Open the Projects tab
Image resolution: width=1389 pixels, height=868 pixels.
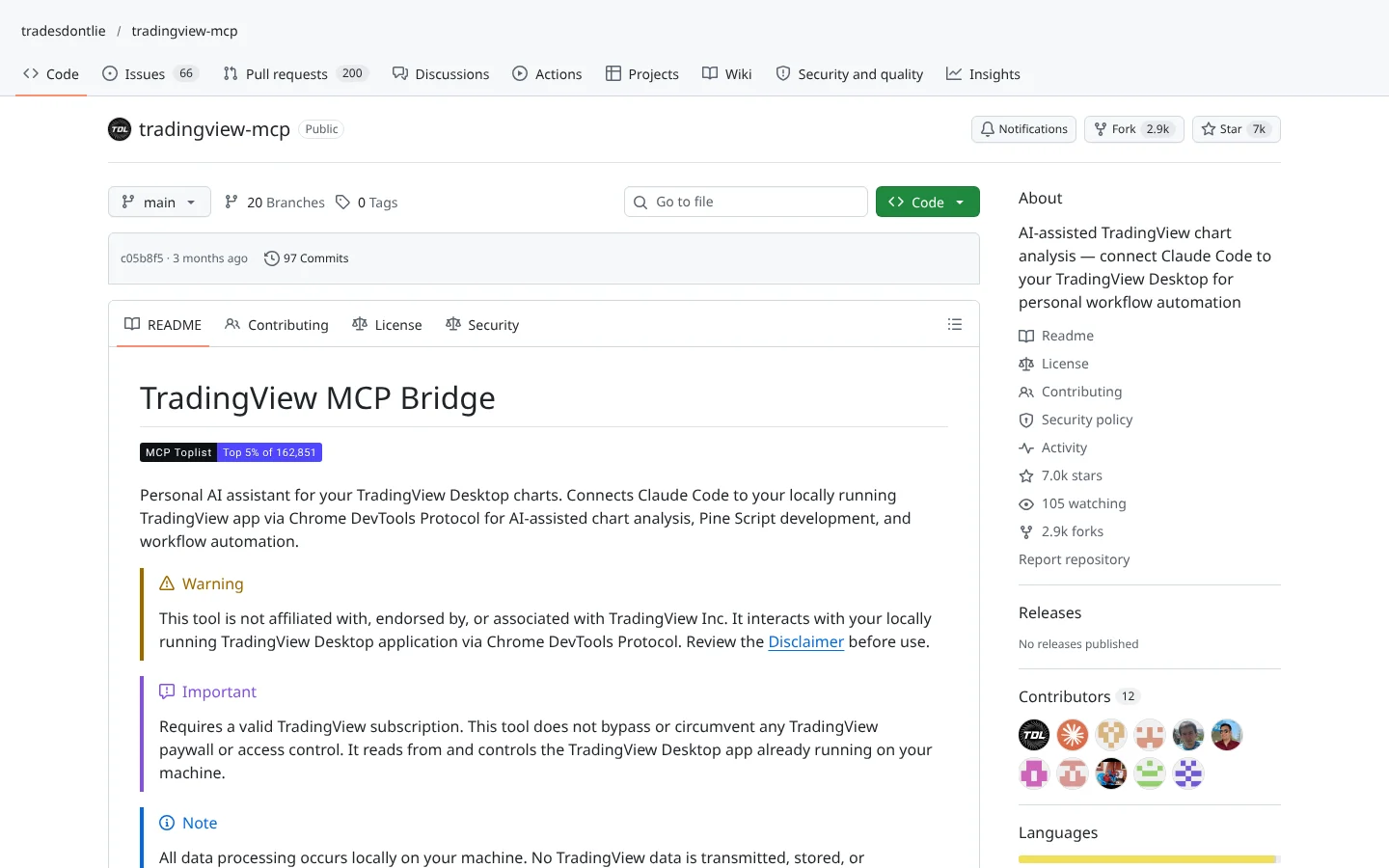[642, 74]
